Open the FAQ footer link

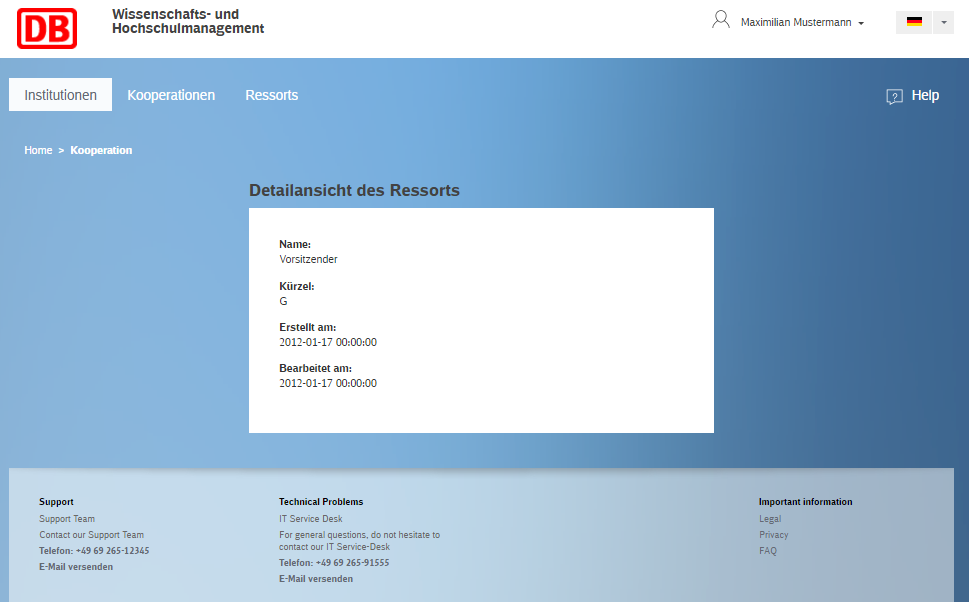point(768,551)
